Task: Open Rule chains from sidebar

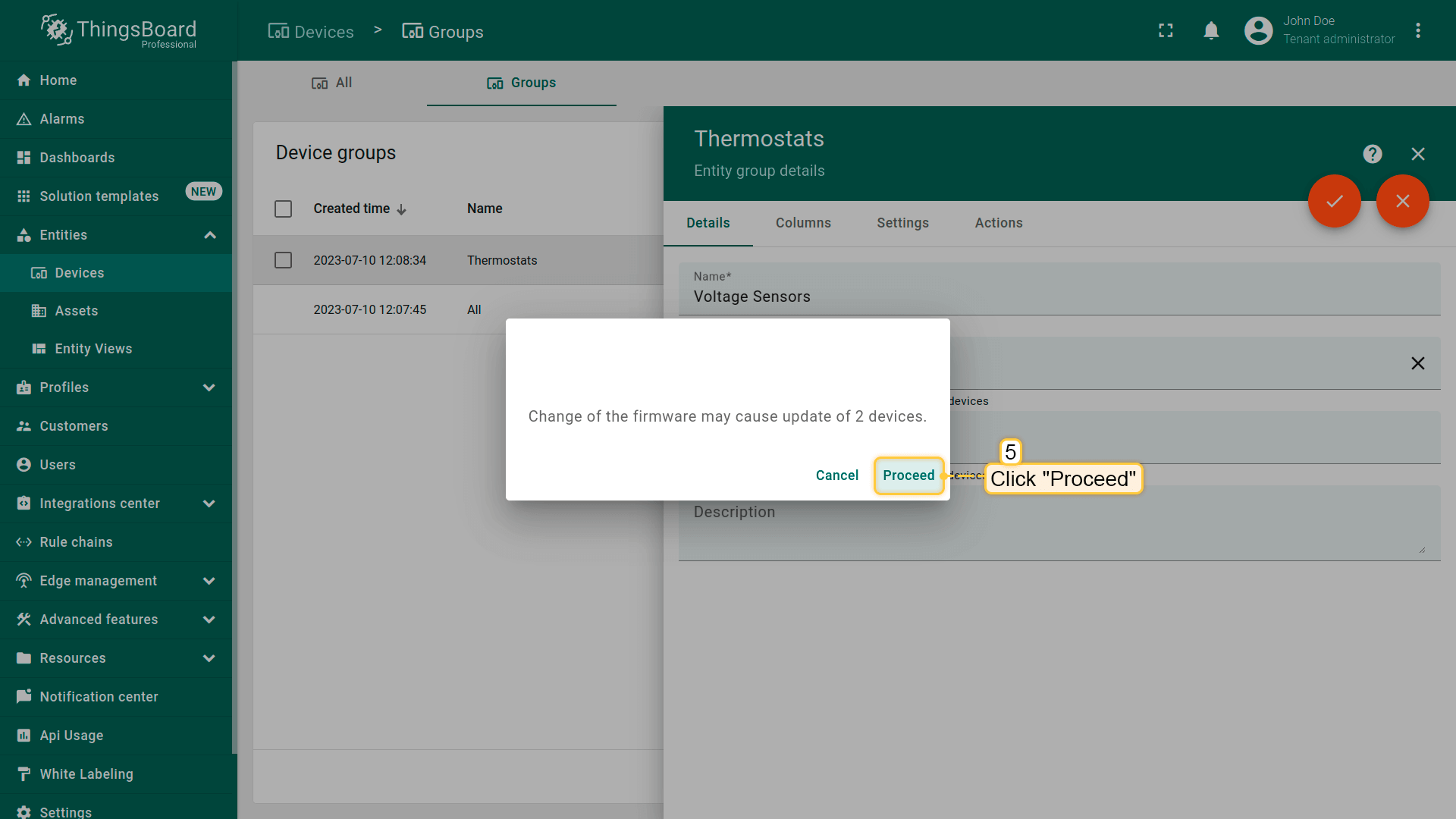Action: click(x=76, y=541)
